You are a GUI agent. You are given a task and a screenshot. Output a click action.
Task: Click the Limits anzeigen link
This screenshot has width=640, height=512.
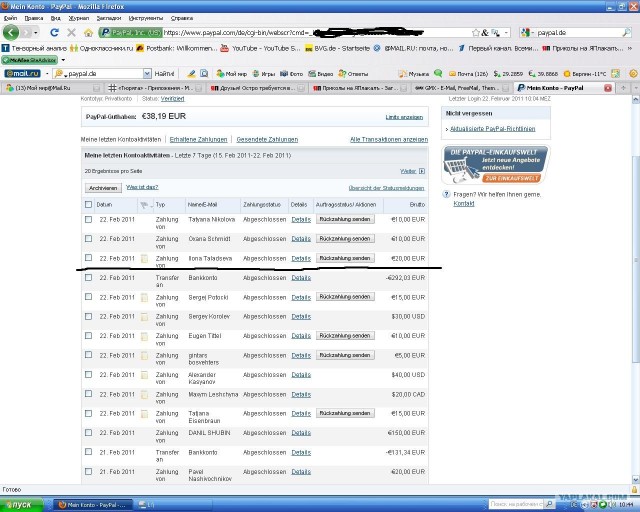pos(404,117)
